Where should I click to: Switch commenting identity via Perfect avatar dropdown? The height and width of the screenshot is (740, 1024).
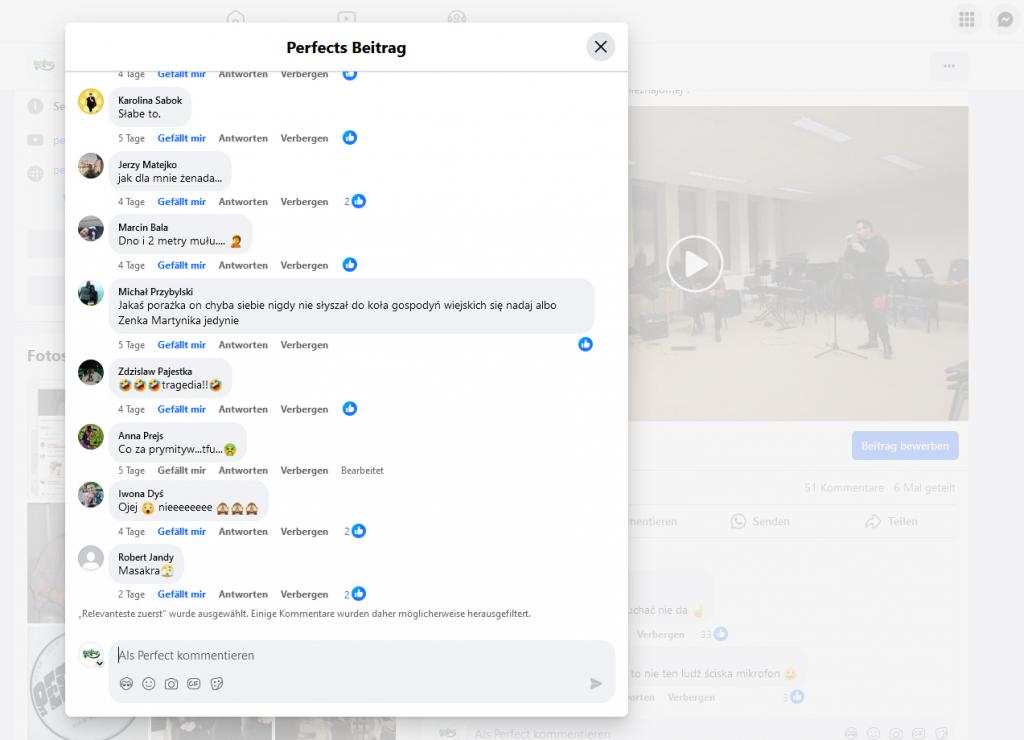coord(91,655)
